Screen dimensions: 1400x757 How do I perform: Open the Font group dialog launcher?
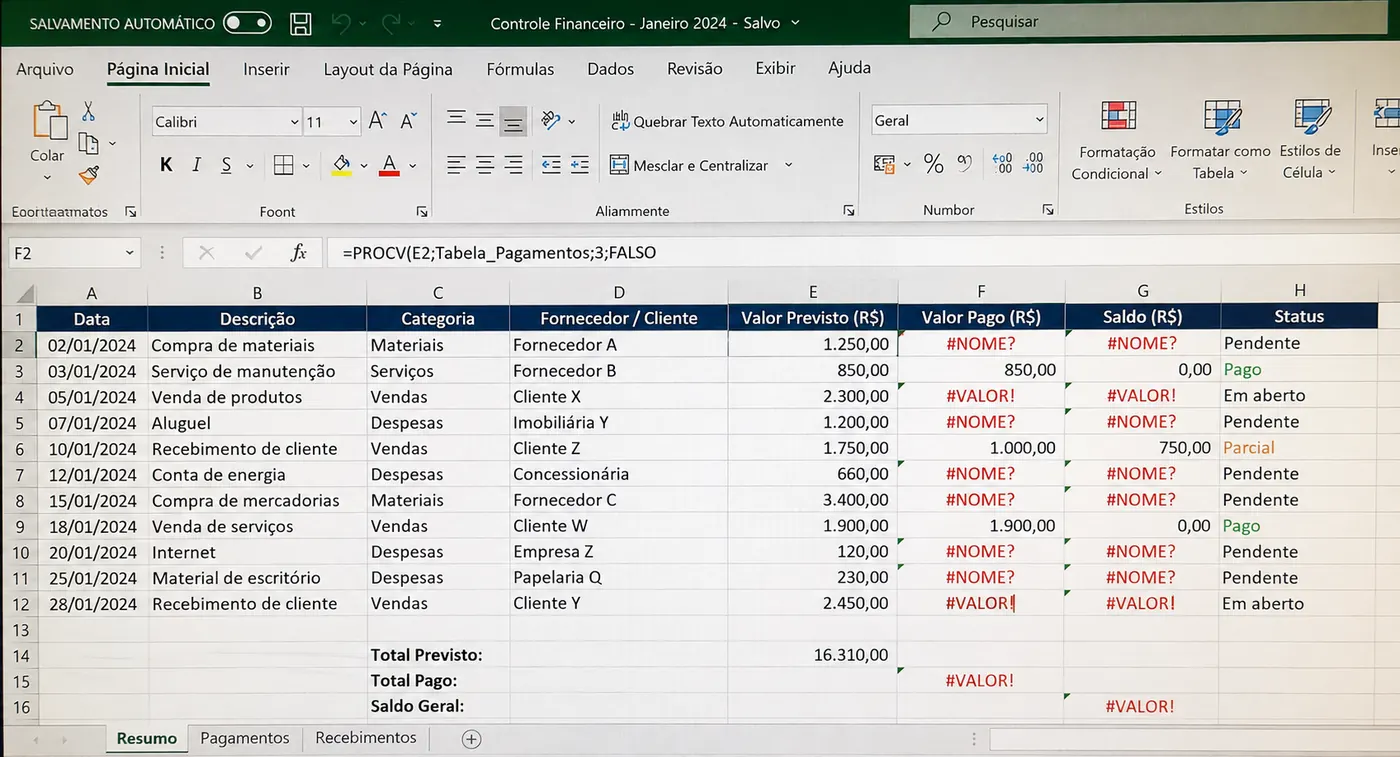click(422, 211)
